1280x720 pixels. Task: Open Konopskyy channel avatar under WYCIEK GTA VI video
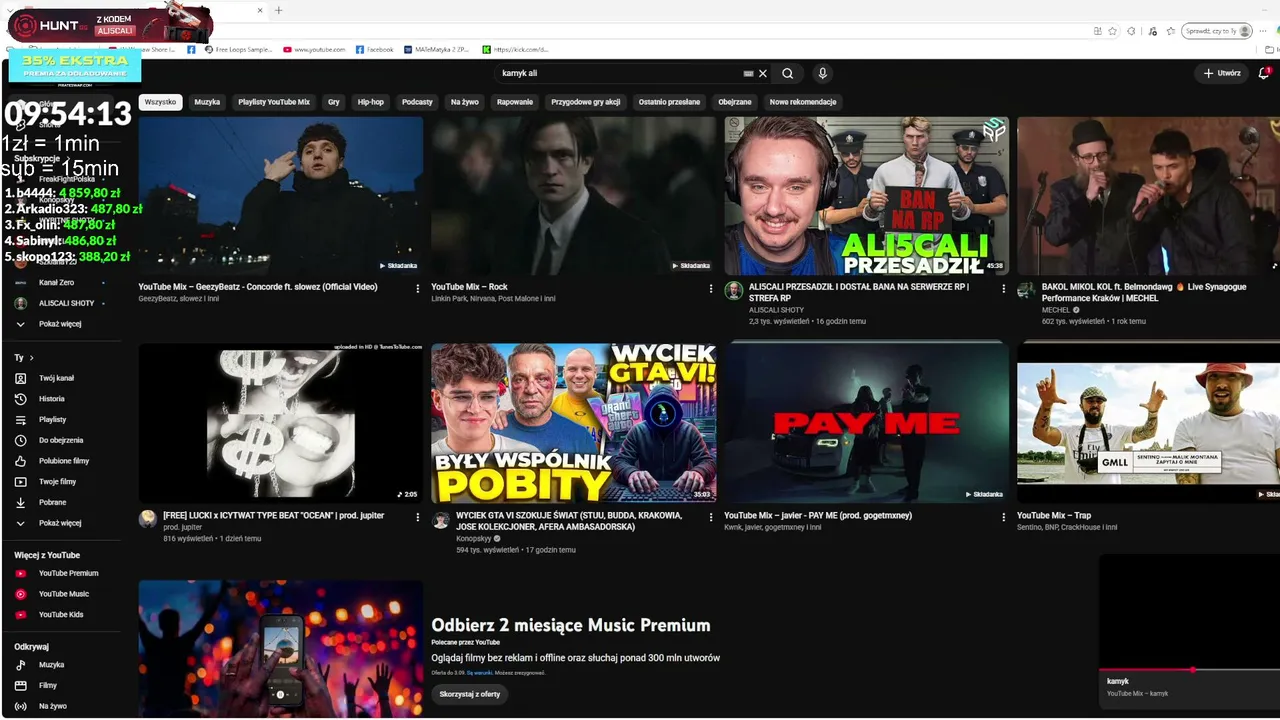[441, 520]
